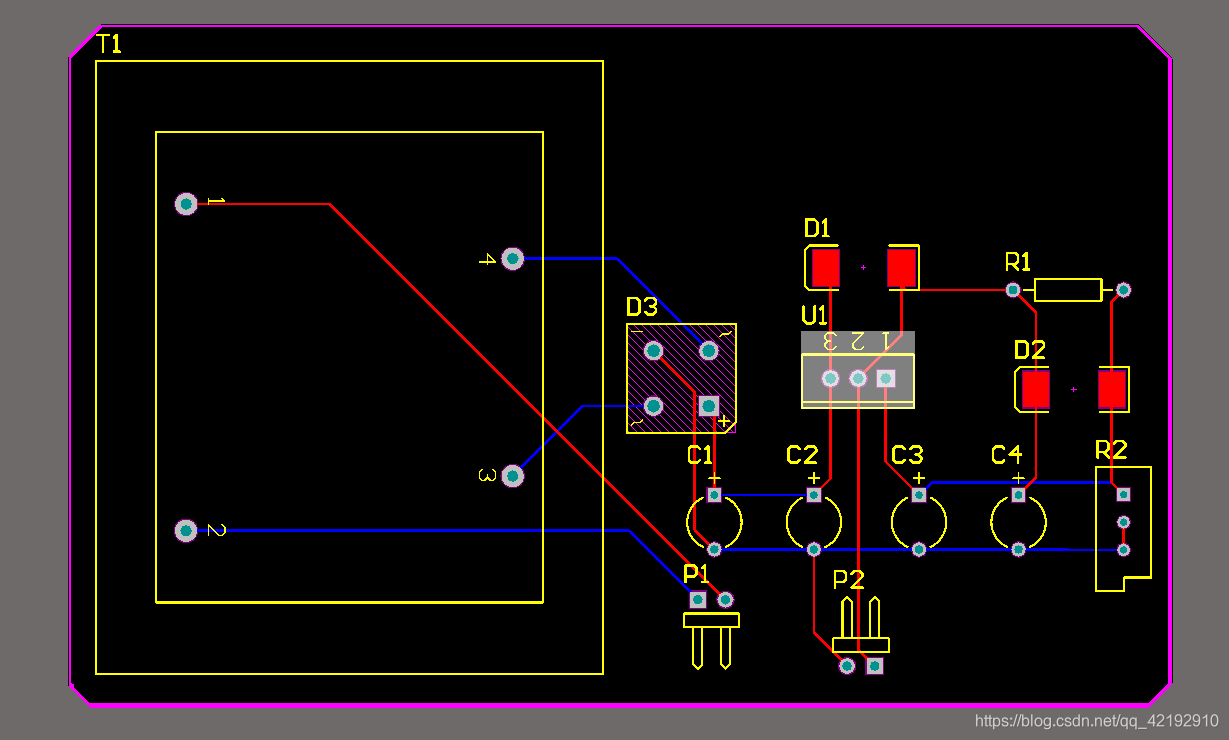Click the negative round pad of C1
Screen dimensions: 1229x740
click(714, 549)
